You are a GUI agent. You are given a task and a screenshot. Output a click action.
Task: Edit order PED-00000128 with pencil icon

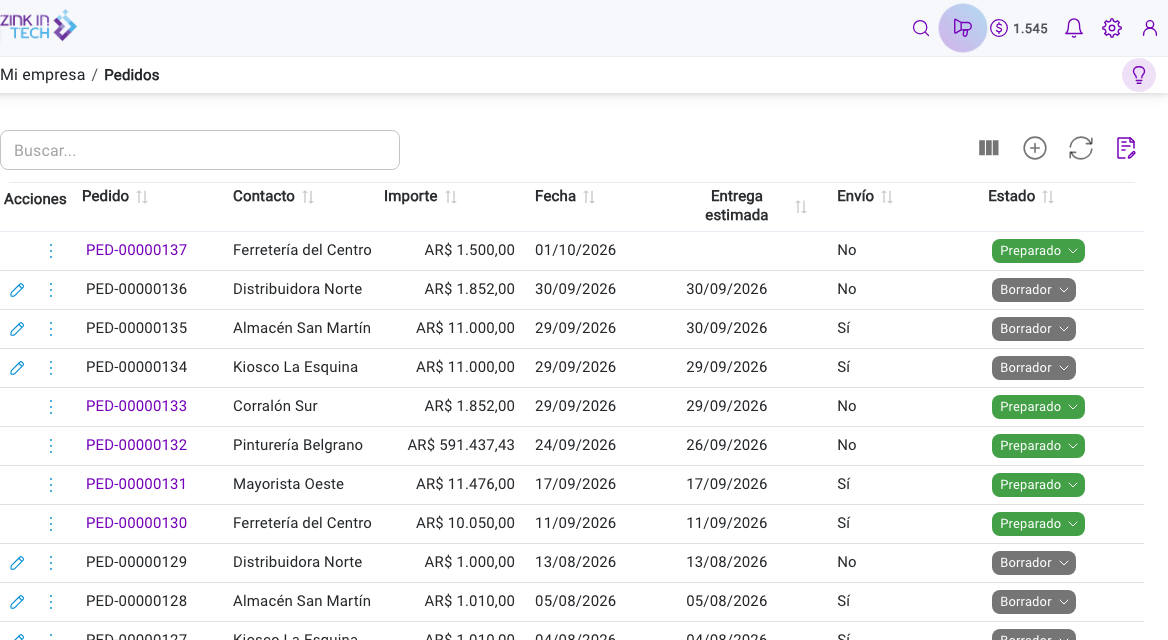click(17, 601)
